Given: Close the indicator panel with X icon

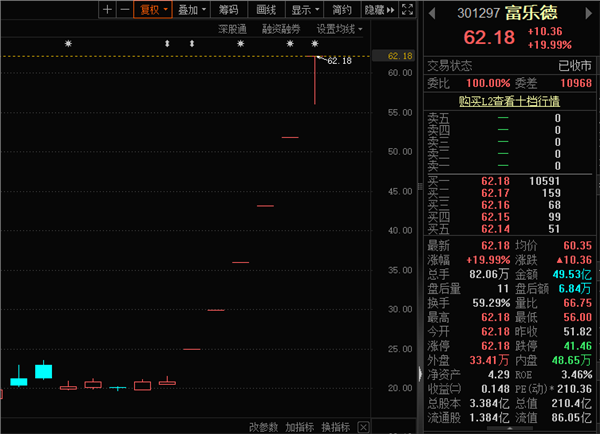Looking at the screenshot, I should pyautogui.click(x=361, y=427).
